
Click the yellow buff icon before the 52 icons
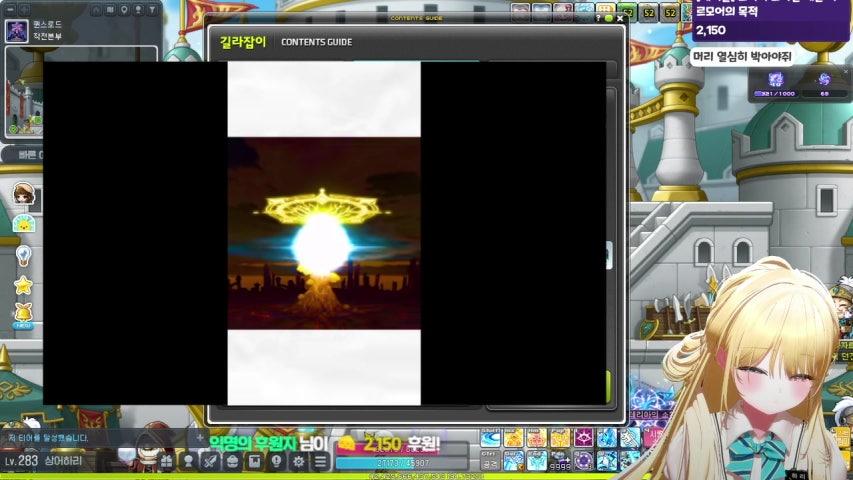[x=605, y=12]
